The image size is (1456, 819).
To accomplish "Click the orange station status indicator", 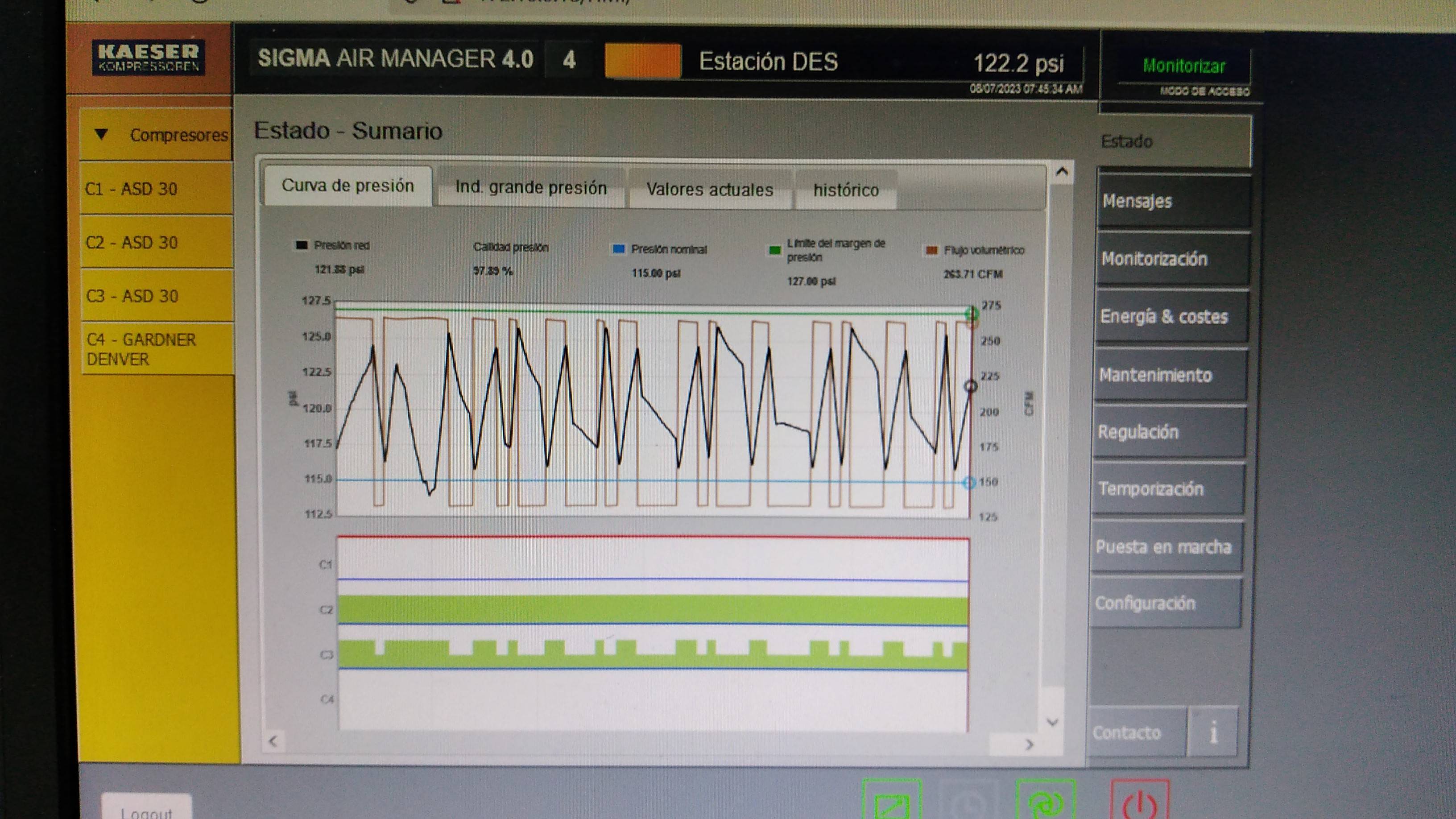I will (643, 61).
